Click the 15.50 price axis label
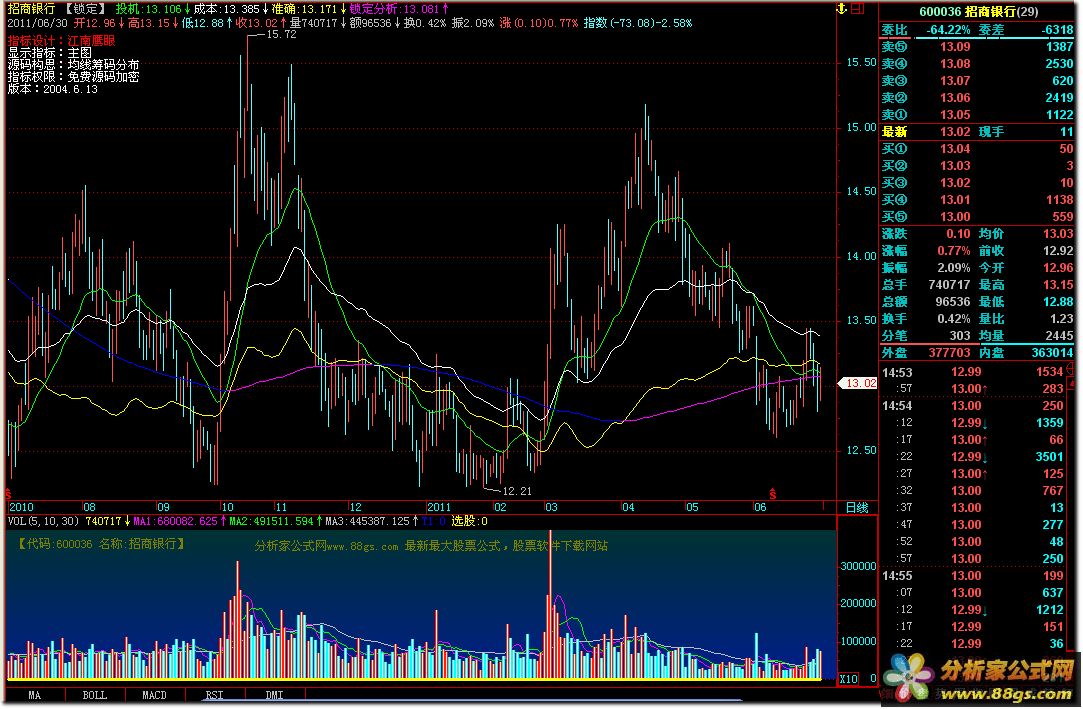 861,63
